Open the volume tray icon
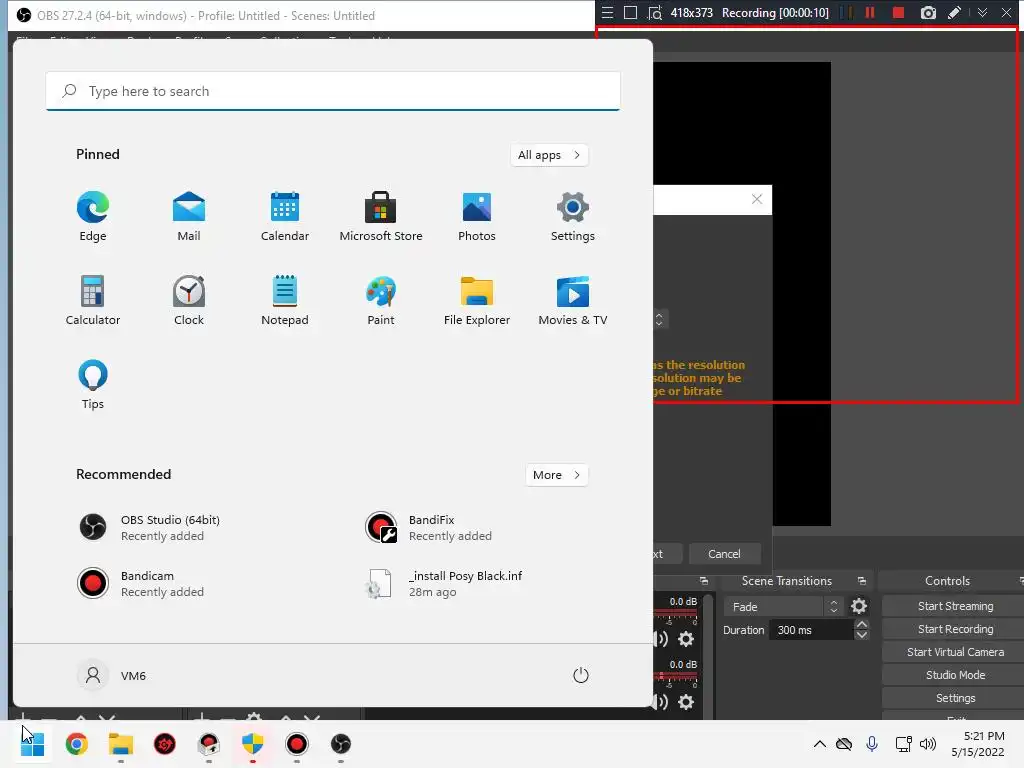 tap(927, 744)
